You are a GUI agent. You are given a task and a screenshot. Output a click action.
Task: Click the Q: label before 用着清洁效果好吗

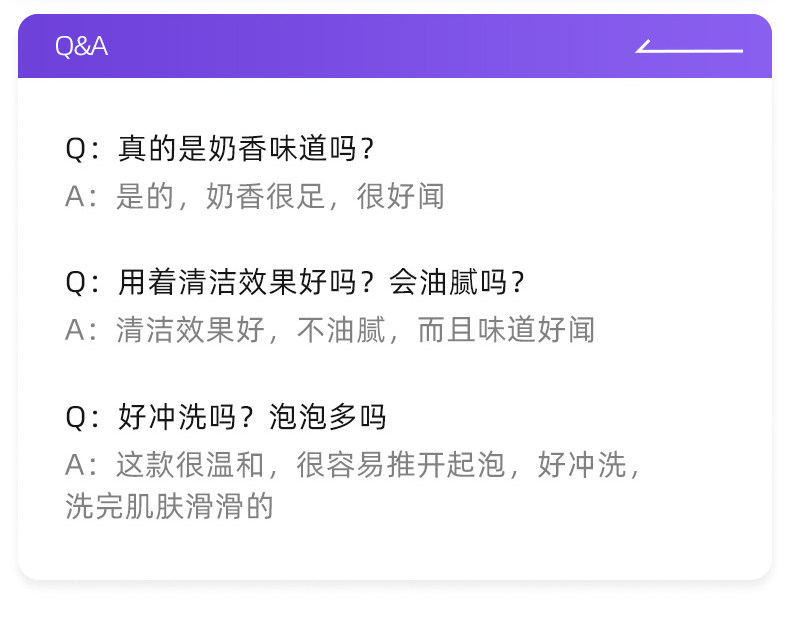82,283
